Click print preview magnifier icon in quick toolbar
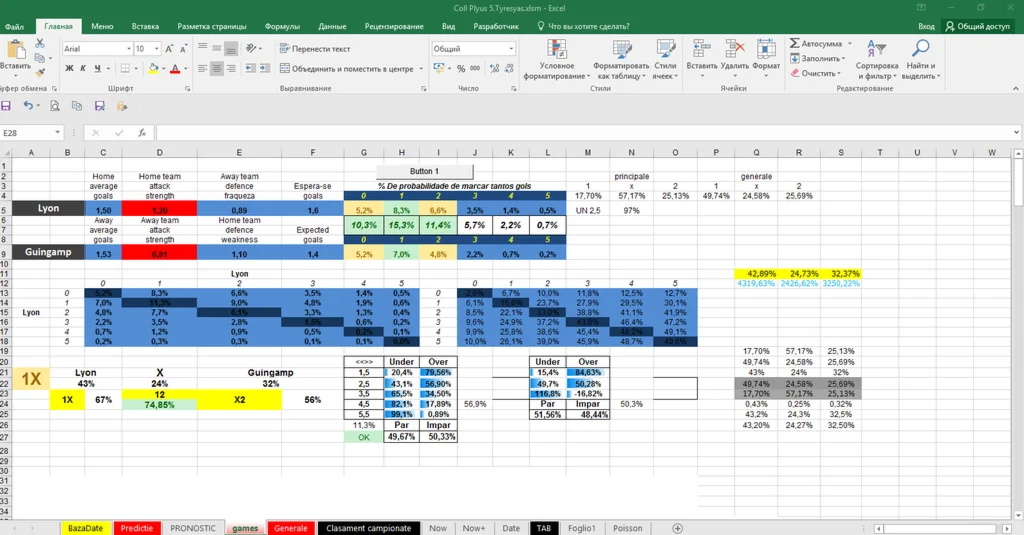 pos(55,106)
